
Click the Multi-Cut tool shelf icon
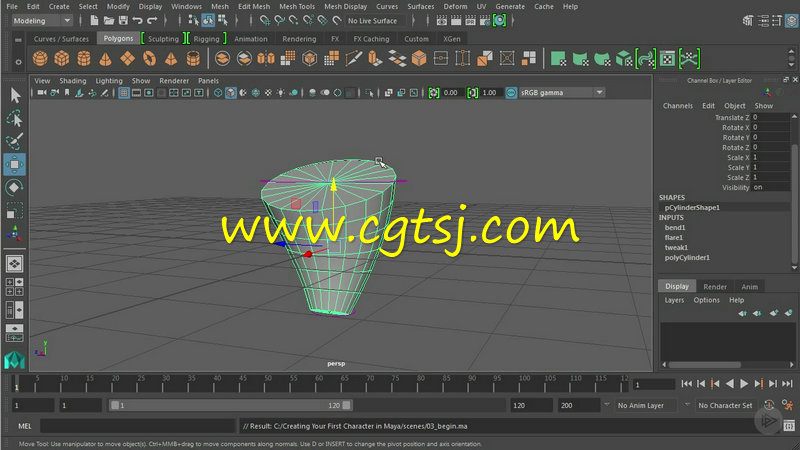[353, 59]
